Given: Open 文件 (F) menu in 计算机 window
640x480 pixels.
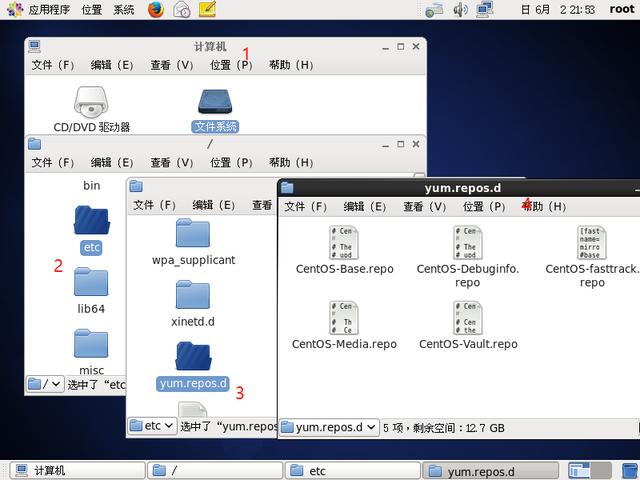Looking at the screenshot, I should (53, 65).
